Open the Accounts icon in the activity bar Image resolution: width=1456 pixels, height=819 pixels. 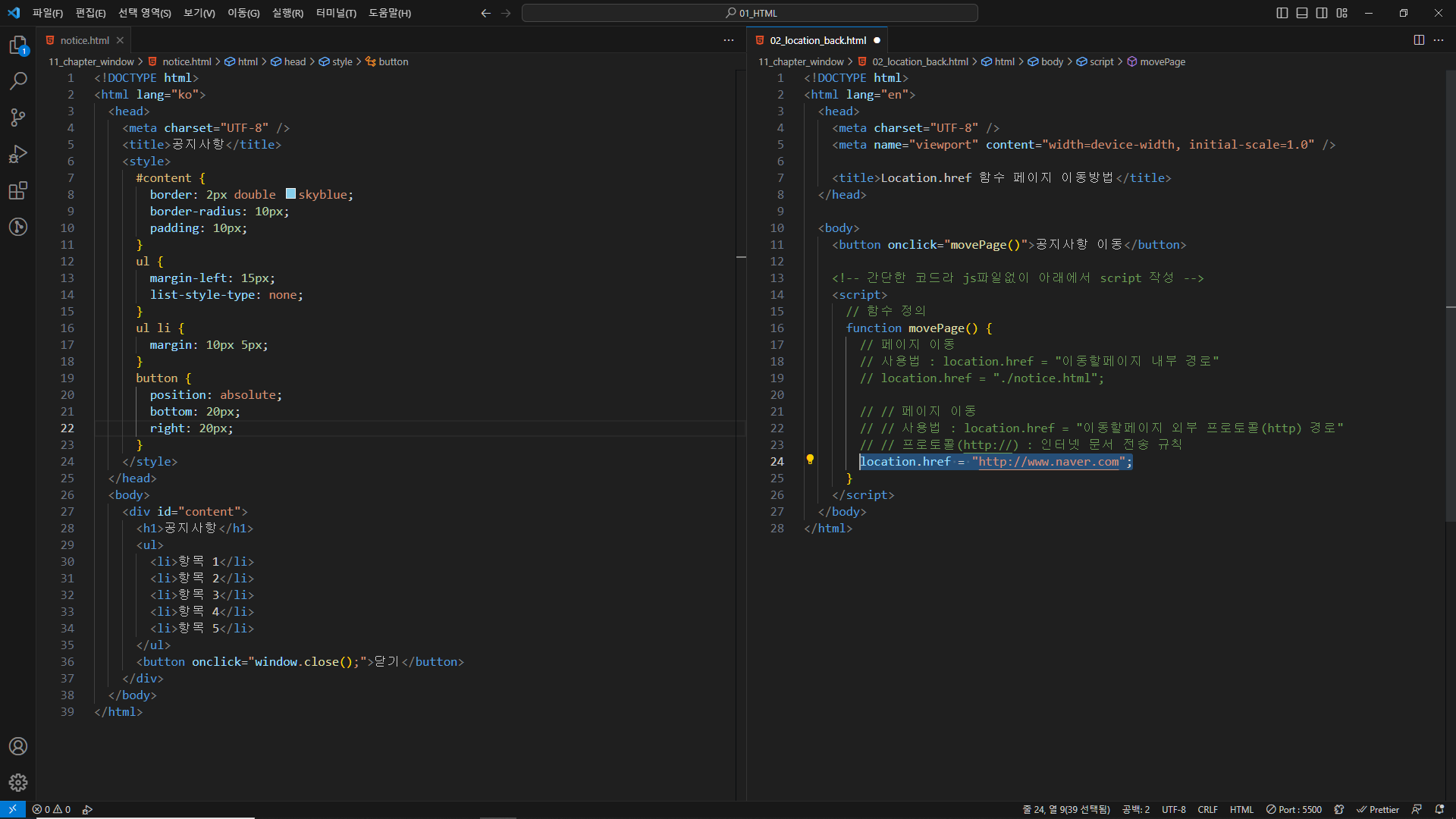pos(18,746)
